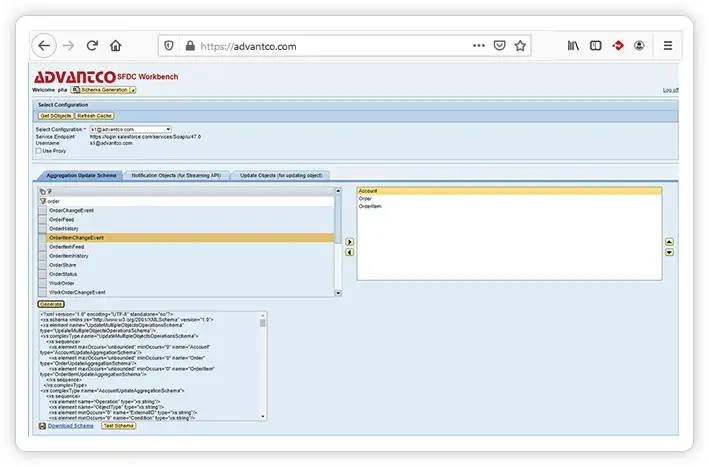Open the page actions three-dot menu
This screenshot has width=709, height=467.
click(x=479, y=46)
